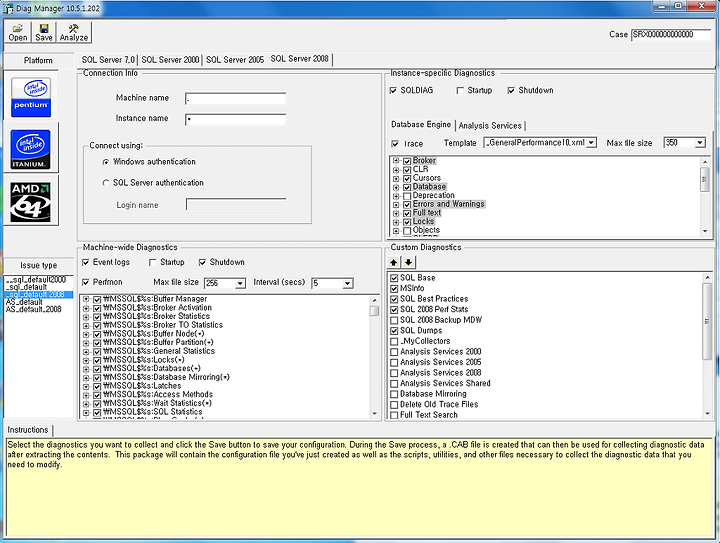Image resolution: width=720 pixels, height=543 pixels.
Task: Expand the Locks trace node
Action: pos(396,222)
